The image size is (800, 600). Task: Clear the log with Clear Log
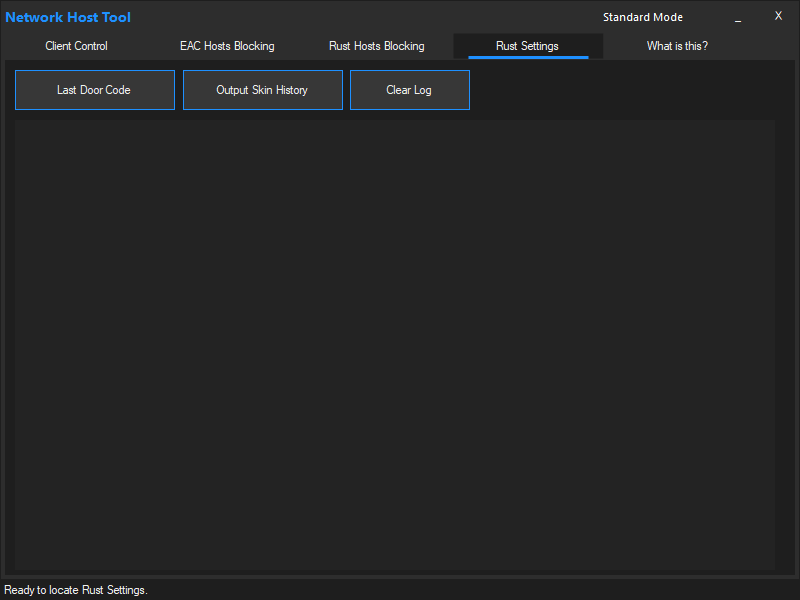(x=409, y=89)
